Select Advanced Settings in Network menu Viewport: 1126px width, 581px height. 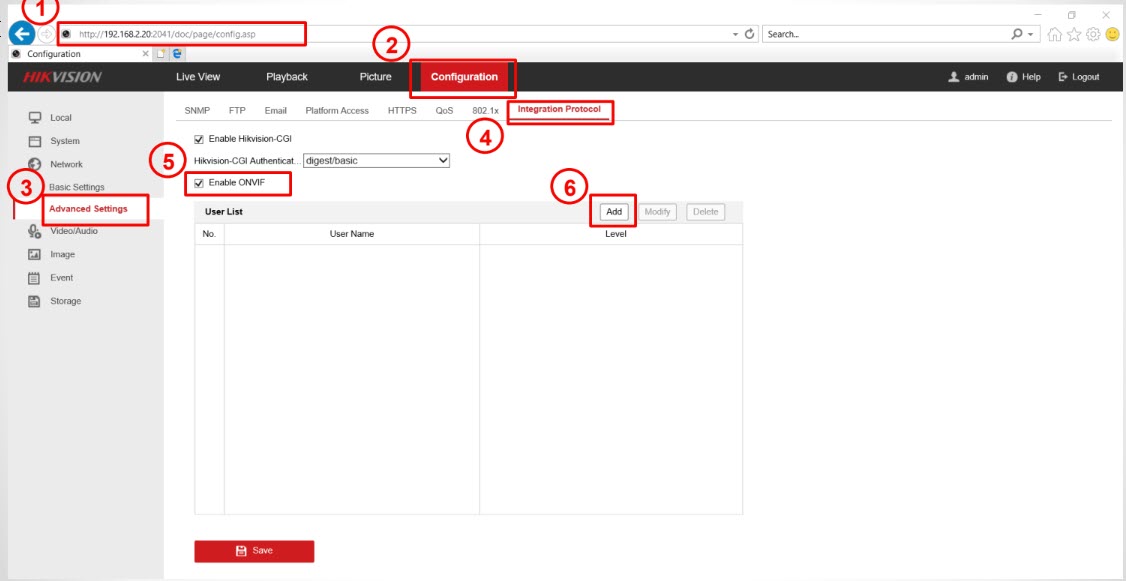point(88,209)
